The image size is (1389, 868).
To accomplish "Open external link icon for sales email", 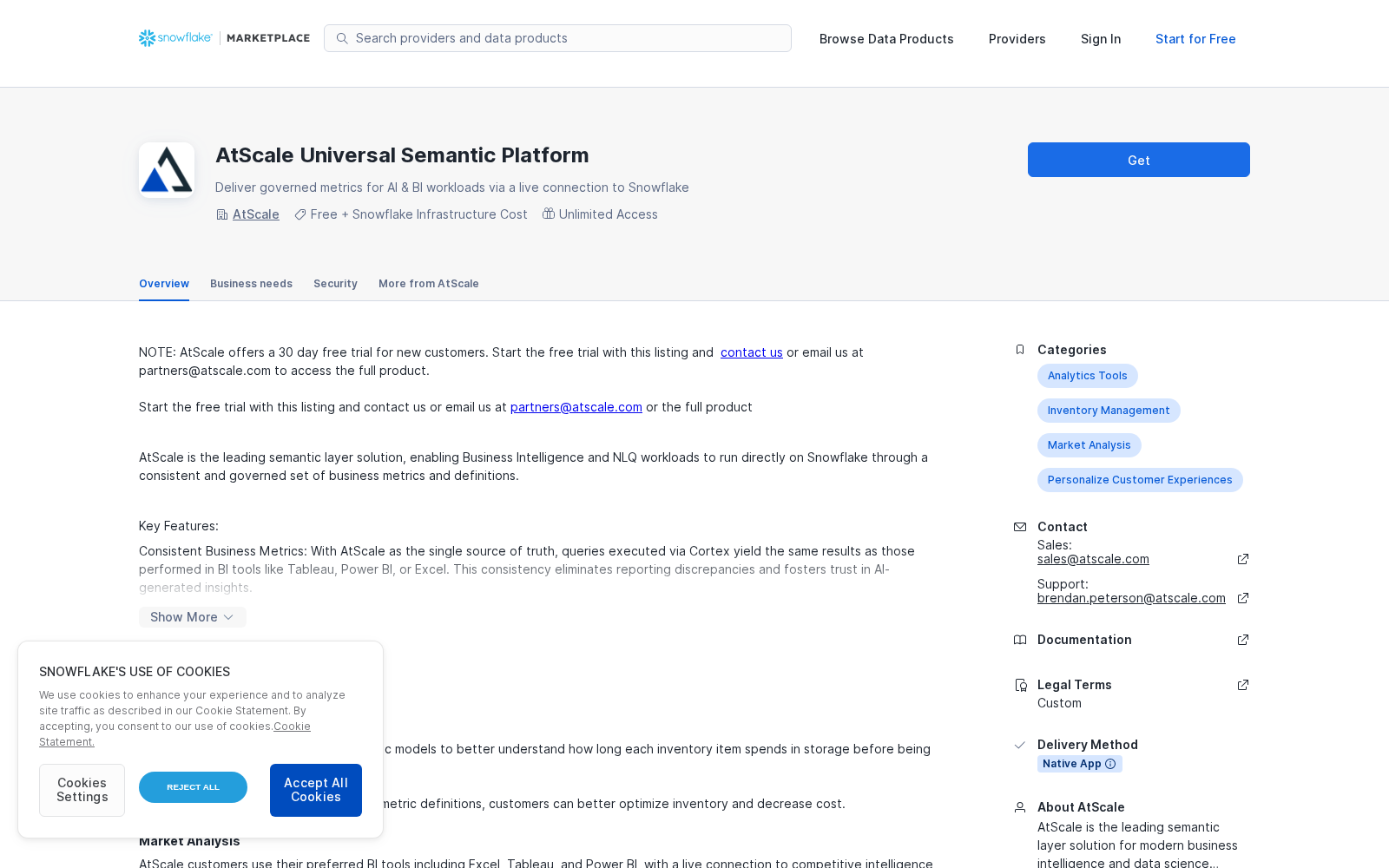I will tap(1243, 559).
